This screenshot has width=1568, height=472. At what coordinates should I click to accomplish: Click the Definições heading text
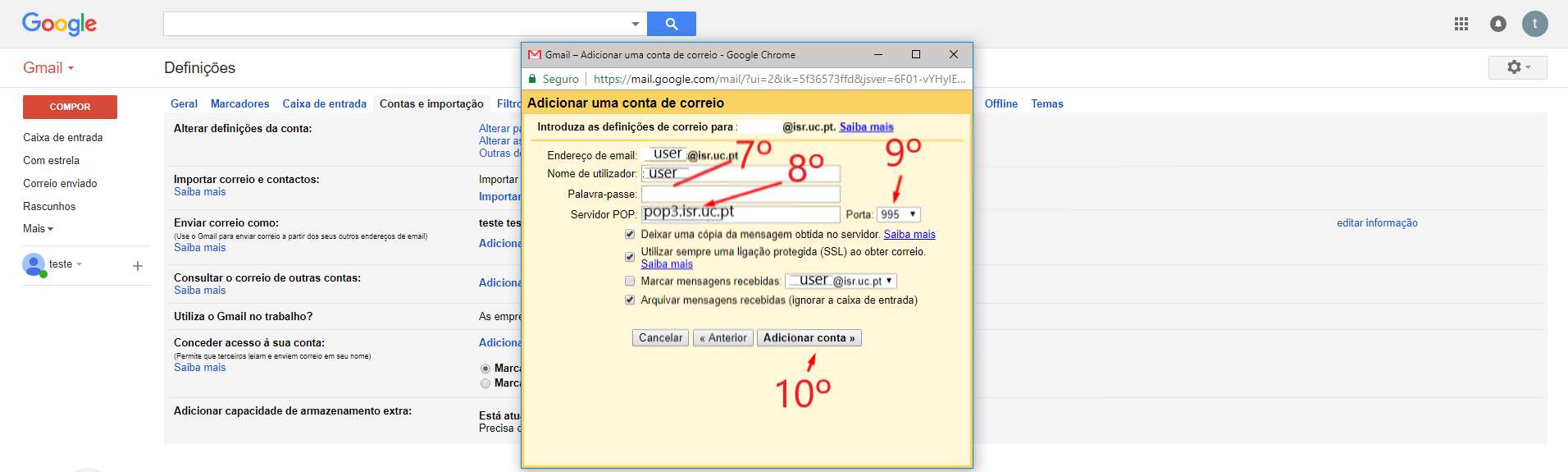tap(199, 68)
